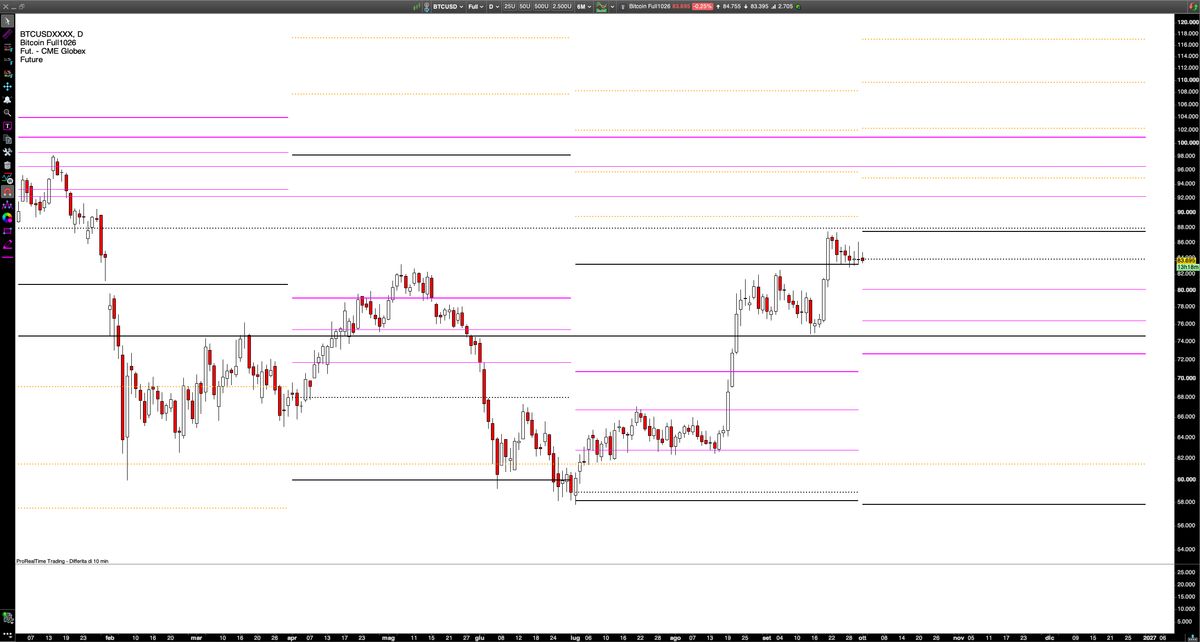Click the instrument icon beside BTCUSD
Viewport: 1200px width, 642px height.
pyautogui.click(x=426, y=6)
